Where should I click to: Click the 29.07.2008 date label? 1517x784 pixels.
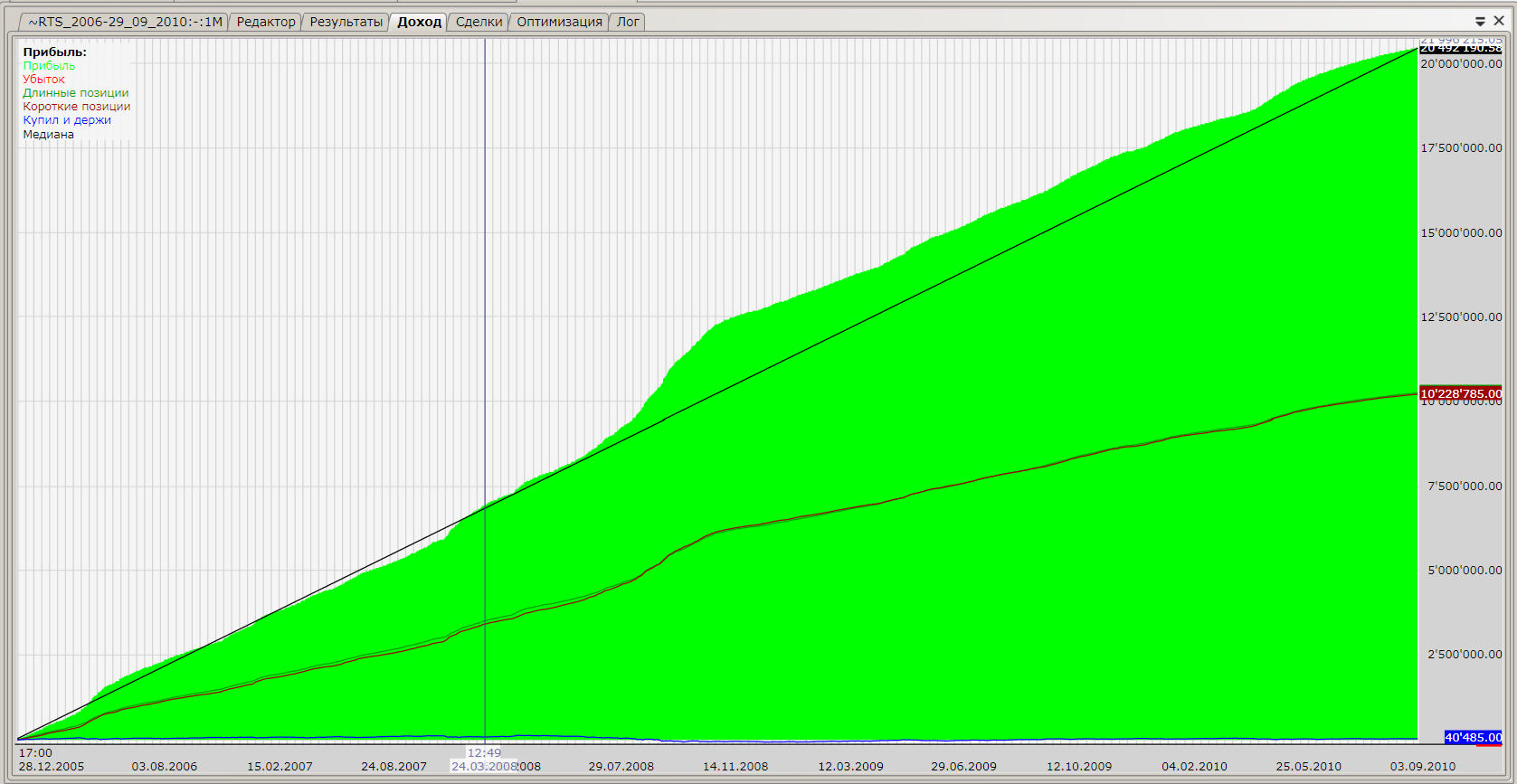621,767
